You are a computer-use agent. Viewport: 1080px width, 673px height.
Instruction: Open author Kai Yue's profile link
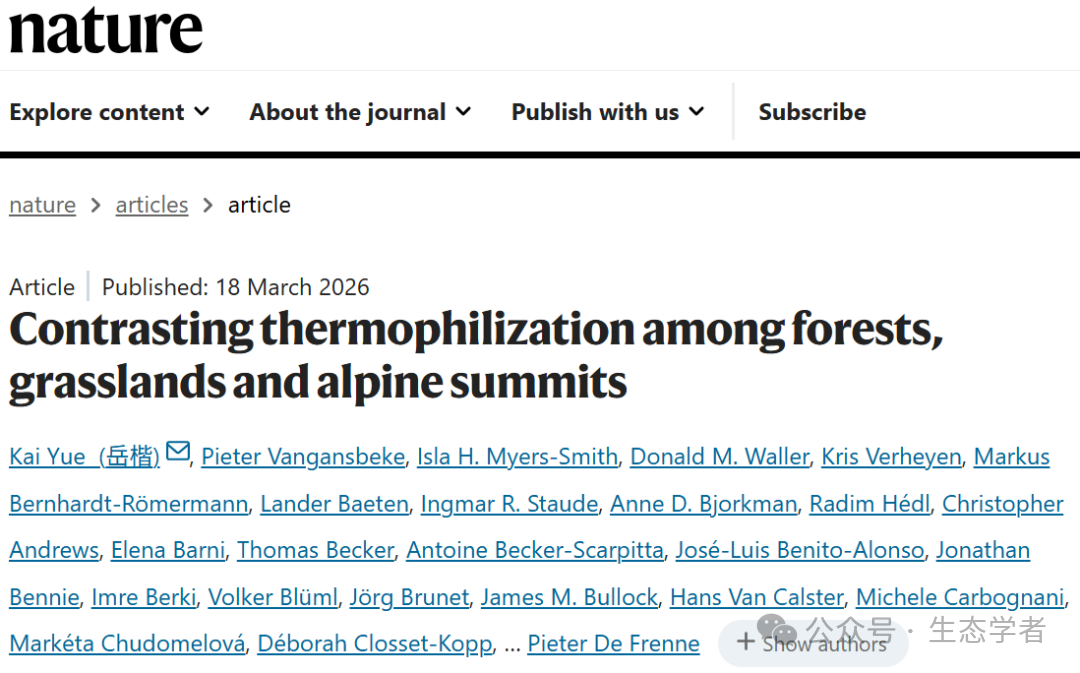(84, 456)
